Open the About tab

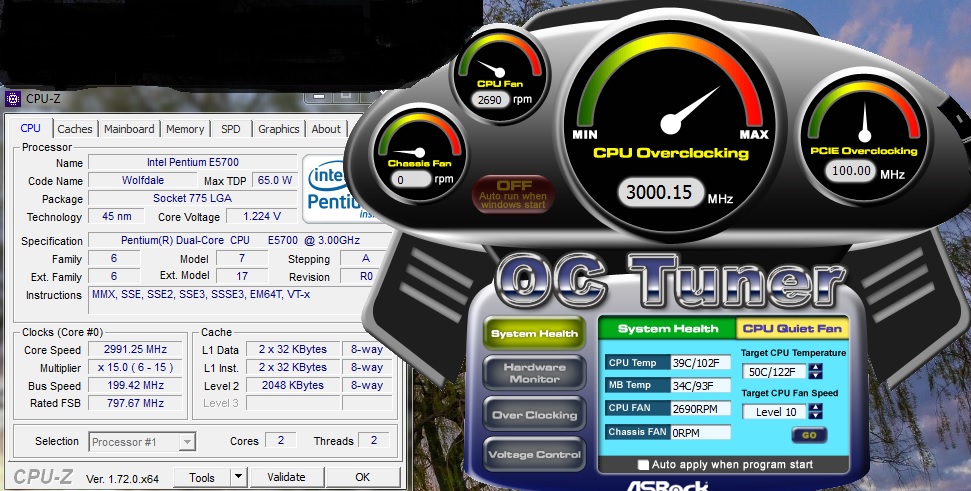[x=326, y=129]
